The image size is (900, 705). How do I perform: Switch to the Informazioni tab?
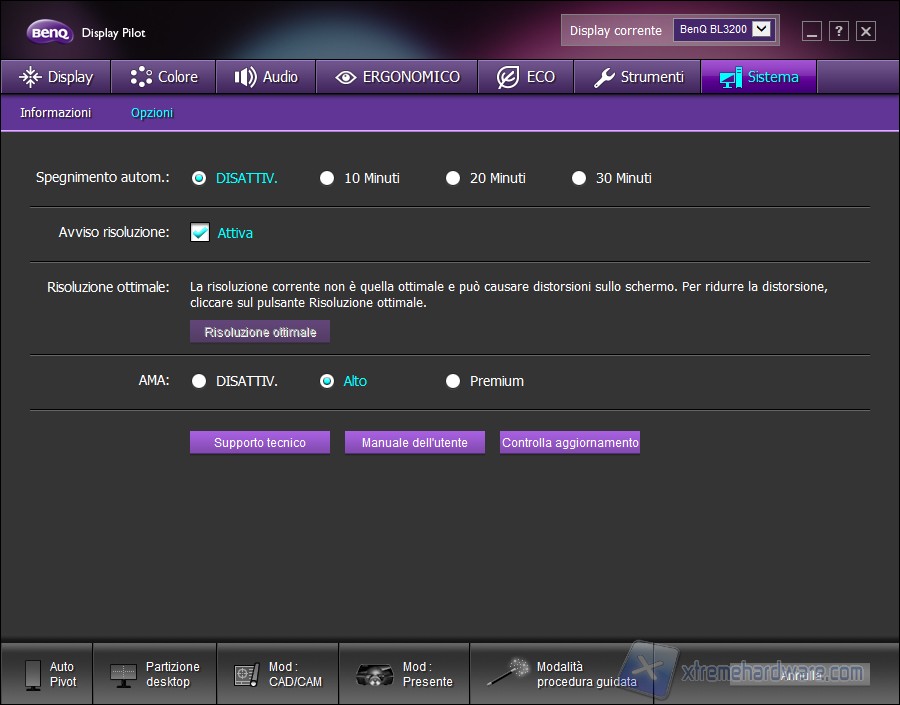point(55,113)
